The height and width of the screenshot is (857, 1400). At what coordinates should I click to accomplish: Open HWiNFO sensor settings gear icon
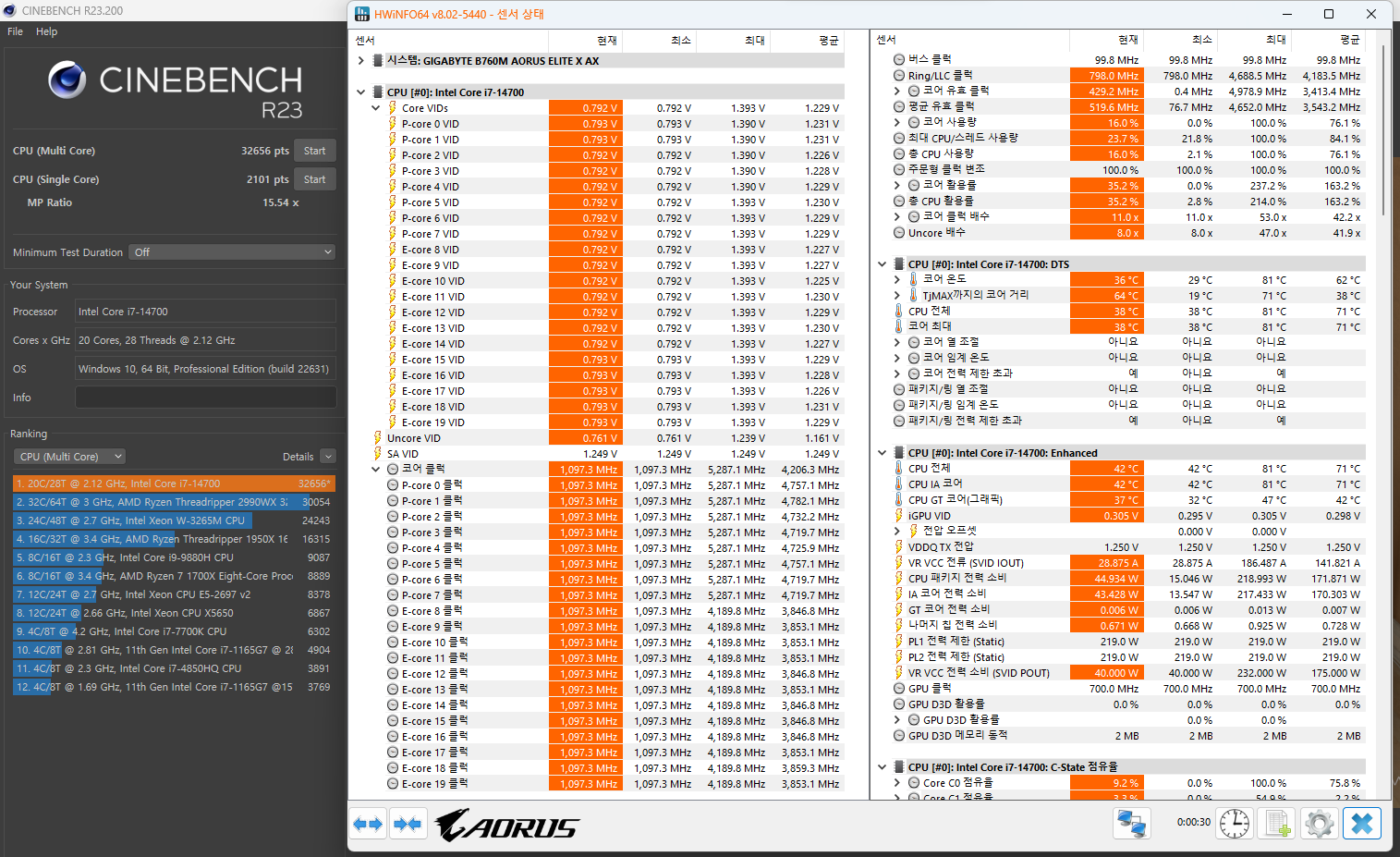tap(1320, 823)
